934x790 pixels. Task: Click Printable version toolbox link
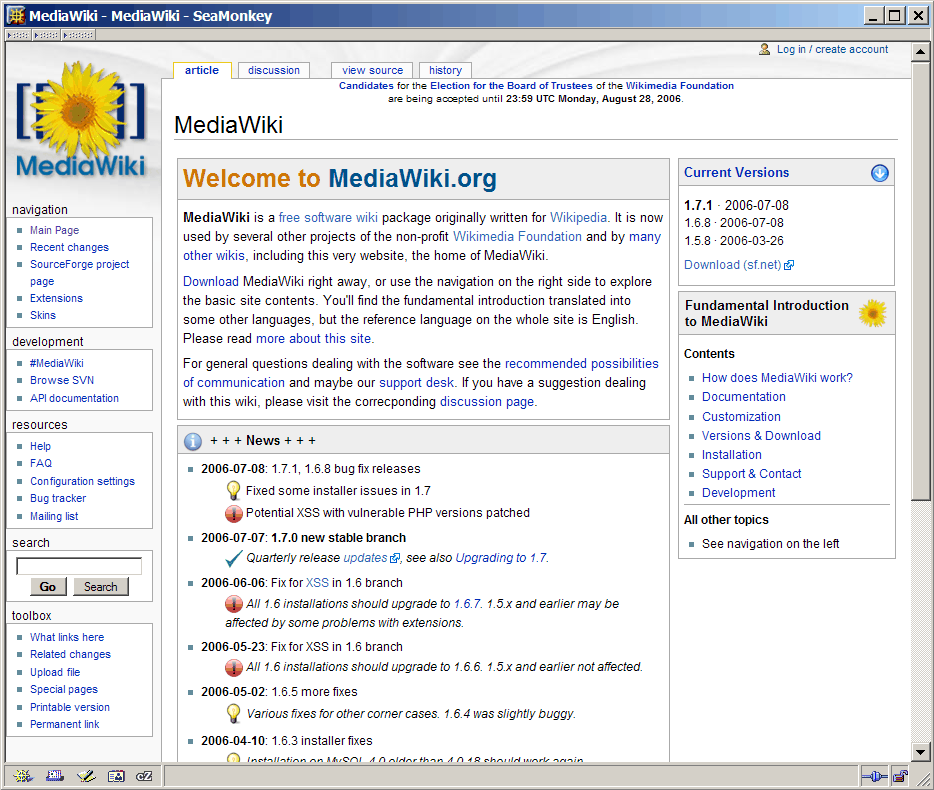click(70, 707)
